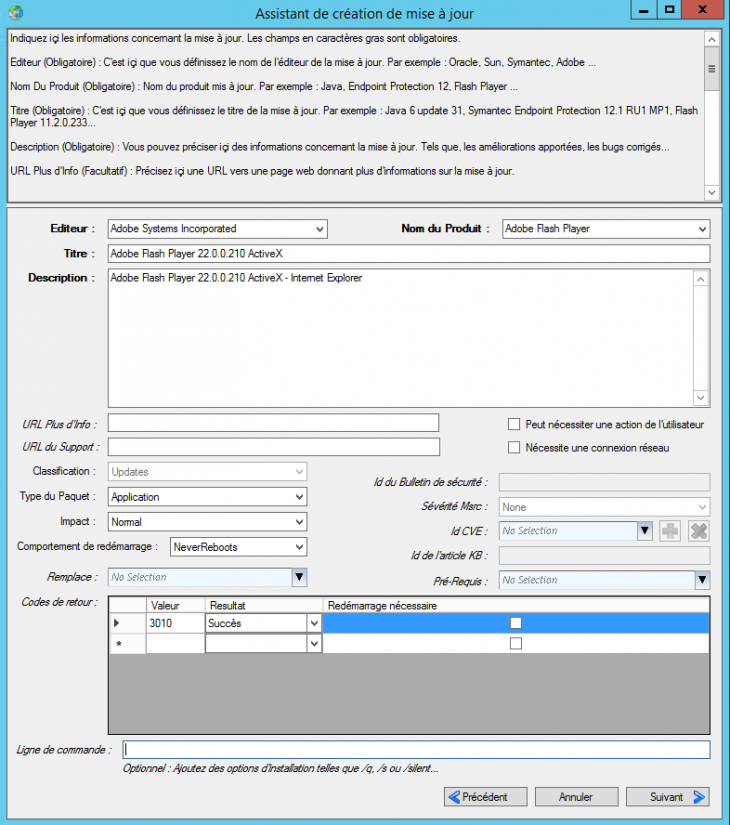Viewport: 730px width, 825px height.
Task: Toggle 'Redémarrage nécessaire' checkbox for row 3010
Action: 516,623
